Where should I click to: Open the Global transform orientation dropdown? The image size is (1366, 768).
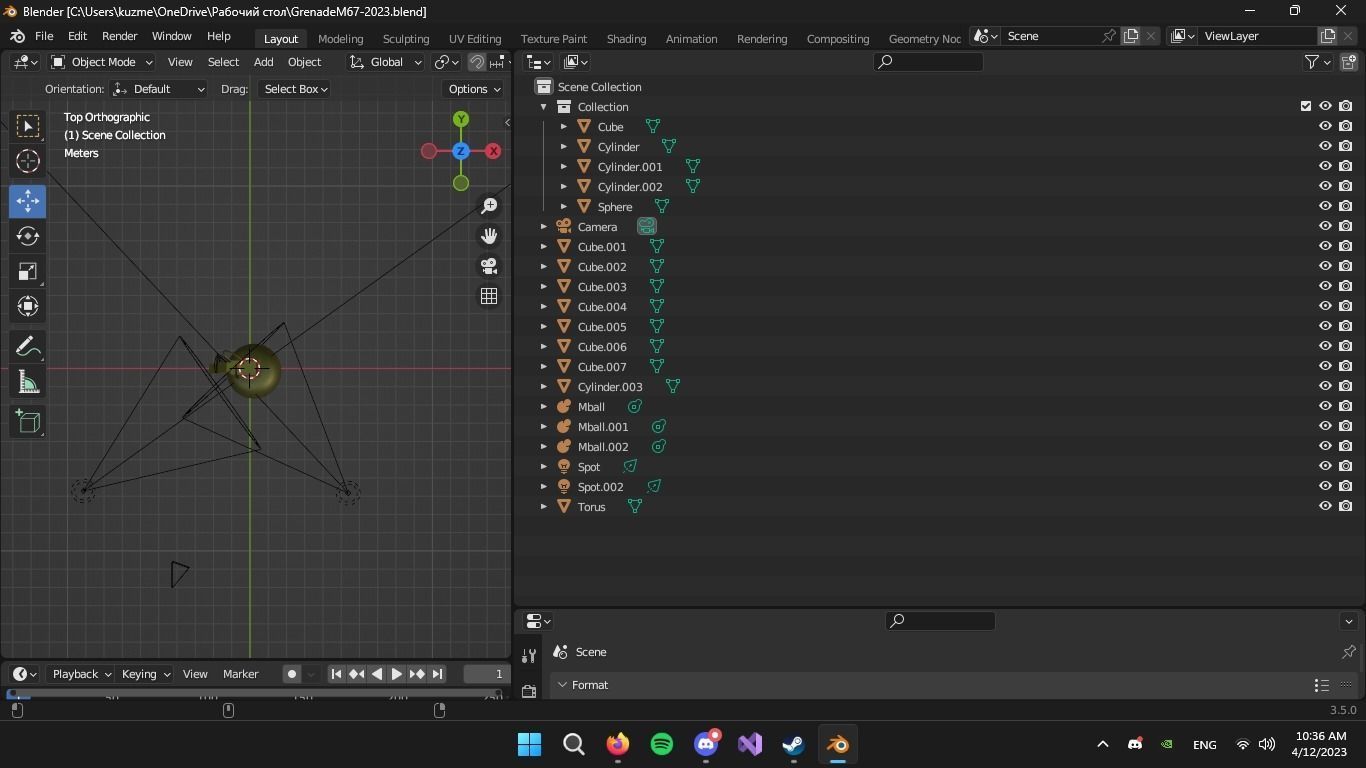pyautogui.click(x=385, y=62)
